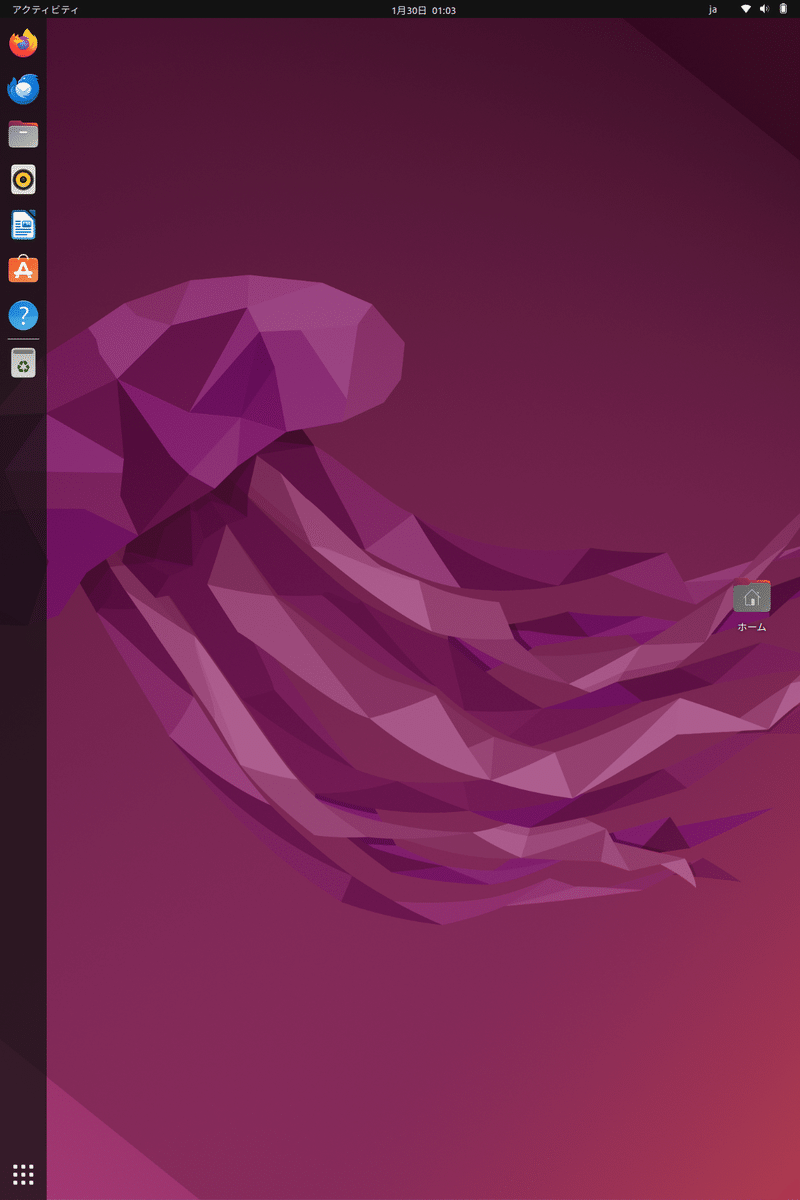800x1200 pixels.
Task: Launch Firefox from the dock
Action: point(23,44)
